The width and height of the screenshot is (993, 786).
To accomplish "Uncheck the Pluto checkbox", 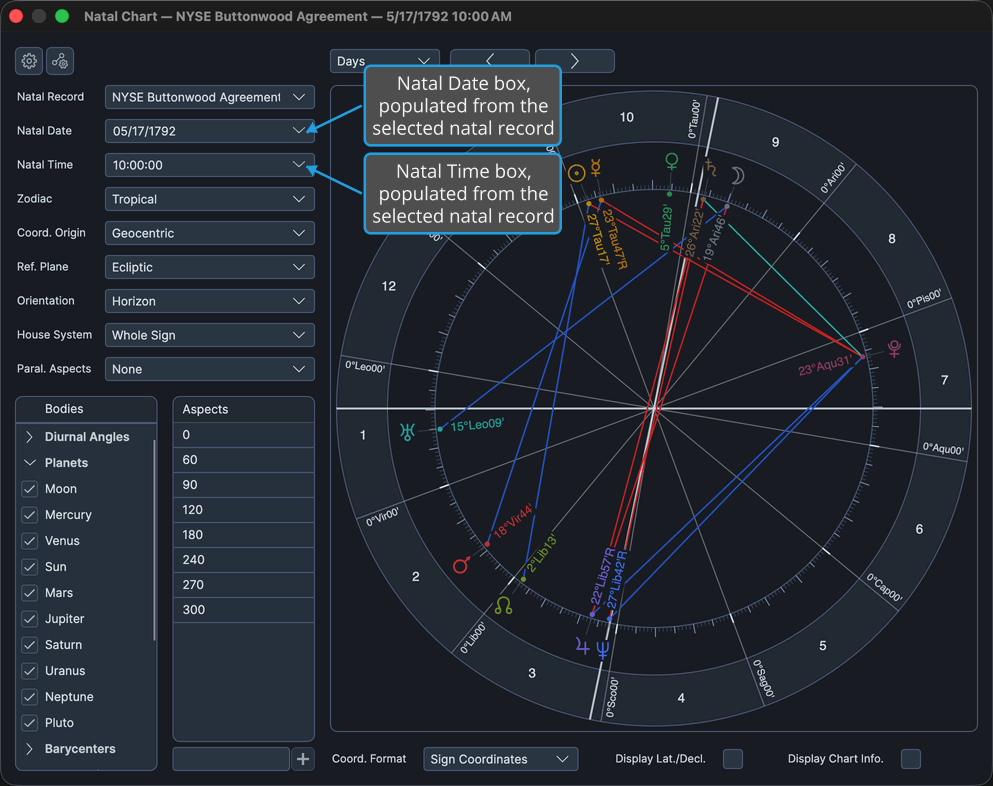I will (x=29, y=723).
